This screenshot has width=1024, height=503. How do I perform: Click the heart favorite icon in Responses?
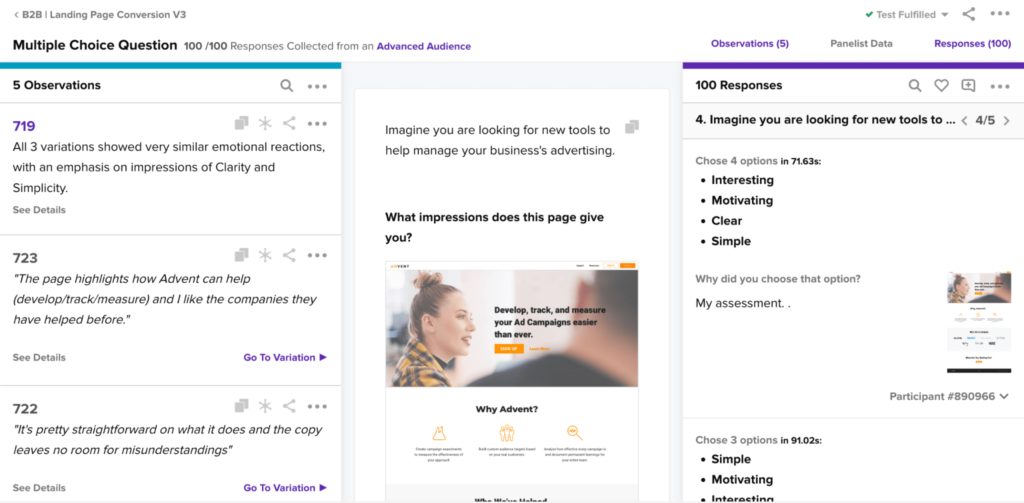pyautogui.click(x=941, y=86)
